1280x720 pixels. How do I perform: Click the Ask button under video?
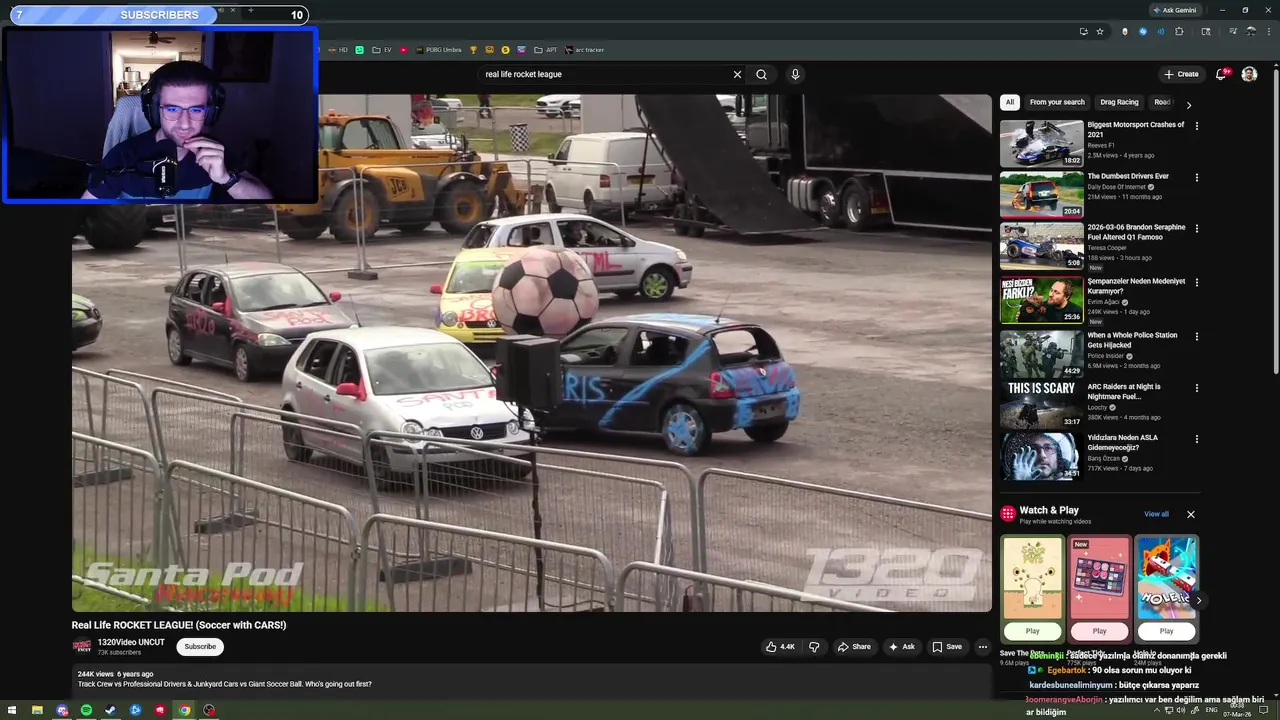click(x=901, y=647)
